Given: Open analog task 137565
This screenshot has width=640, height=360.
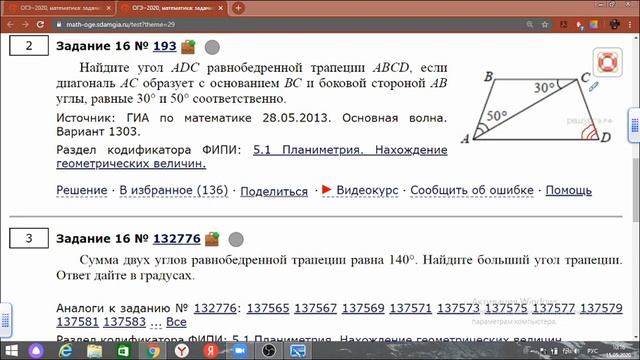Looking at the screenshot, I should click(x=268, y=308).
